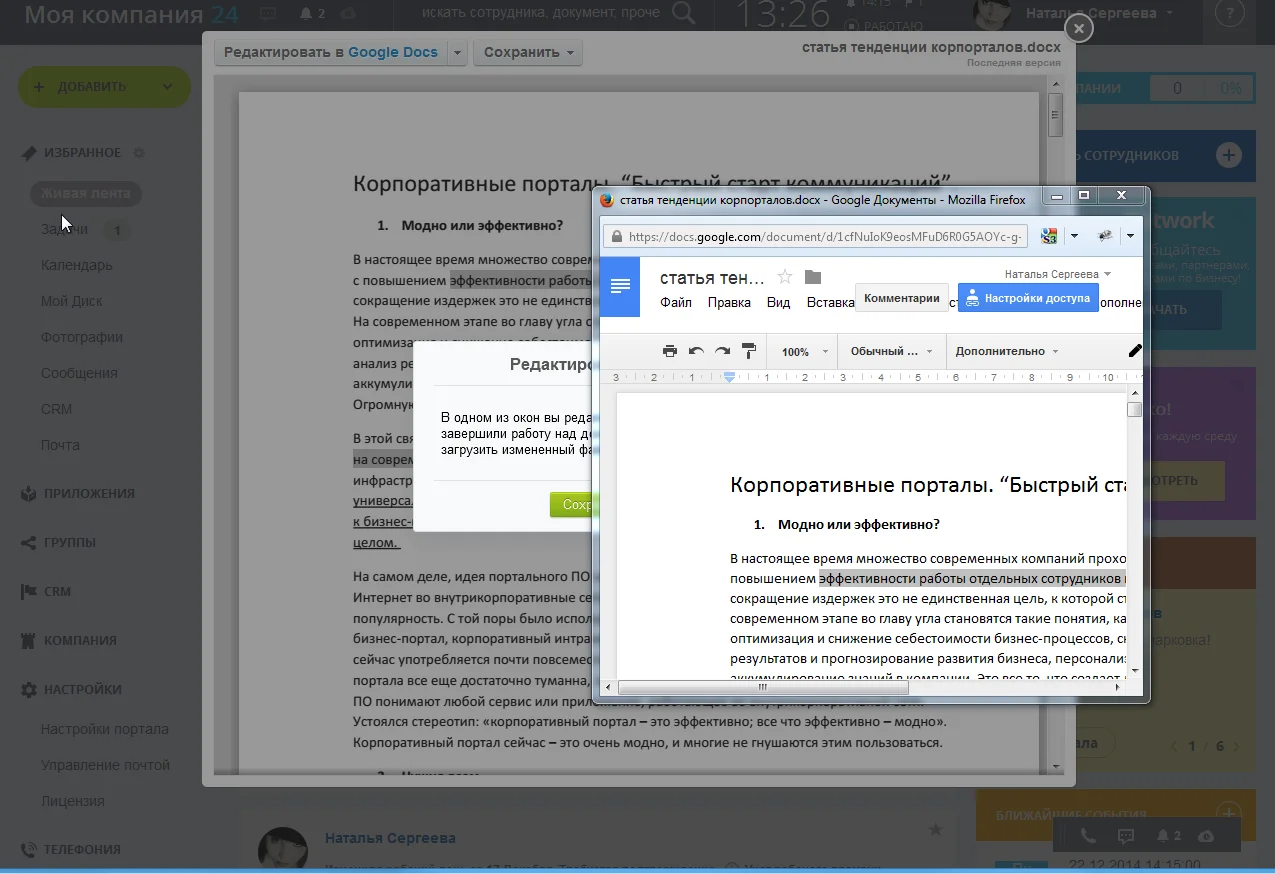Open the Обычный paragraph style dropdown
The image size is (1275, 874).
pos(891,351)
